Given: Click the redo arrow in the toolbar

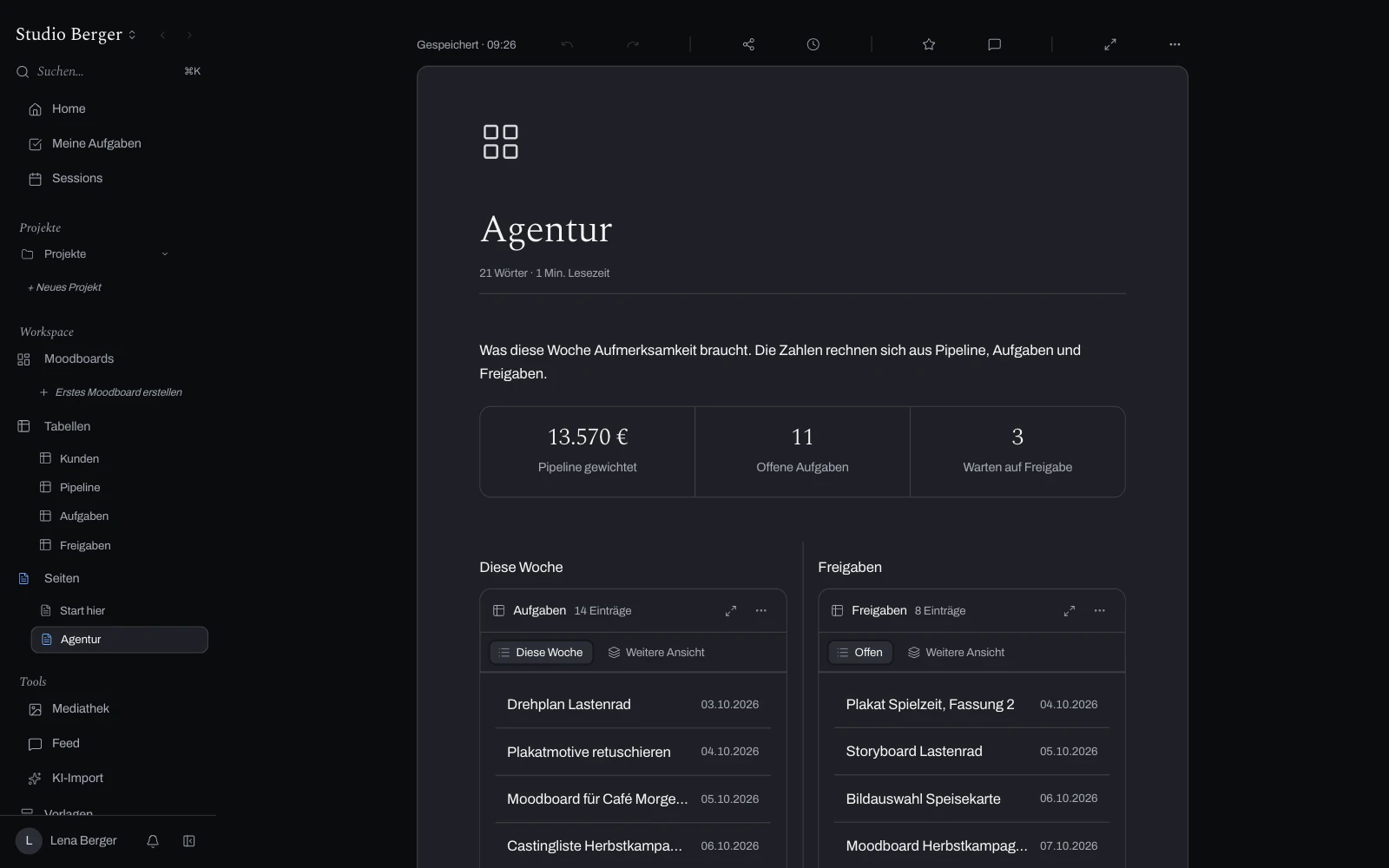Looking at the screenshot, I should point(633,44).
